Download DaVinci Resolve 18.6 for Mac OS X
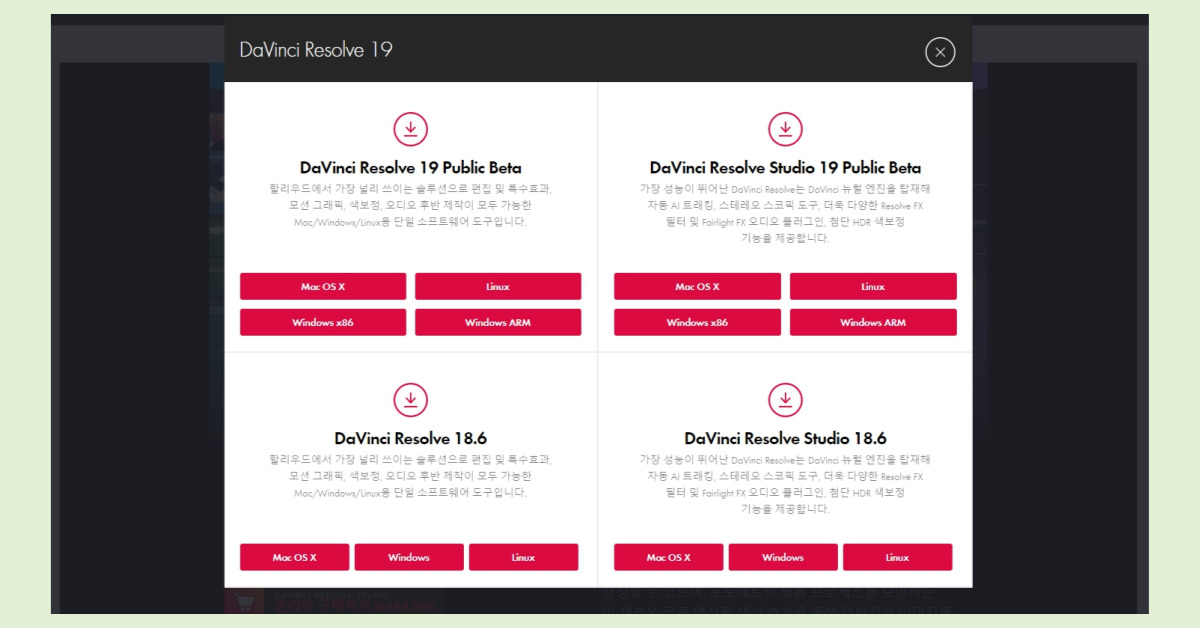Screen dimensions: 1200x628 pos(295,557)
